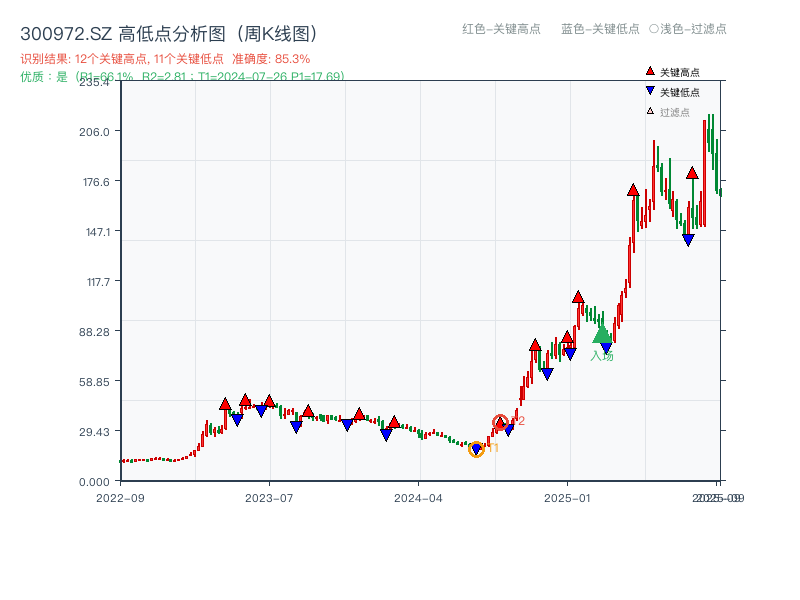The height and width of the screenshot is (600, 800).
Task: Click the green 入场 entry triangle on the chart
Action: pyautogui.click(x=601, y=334)
